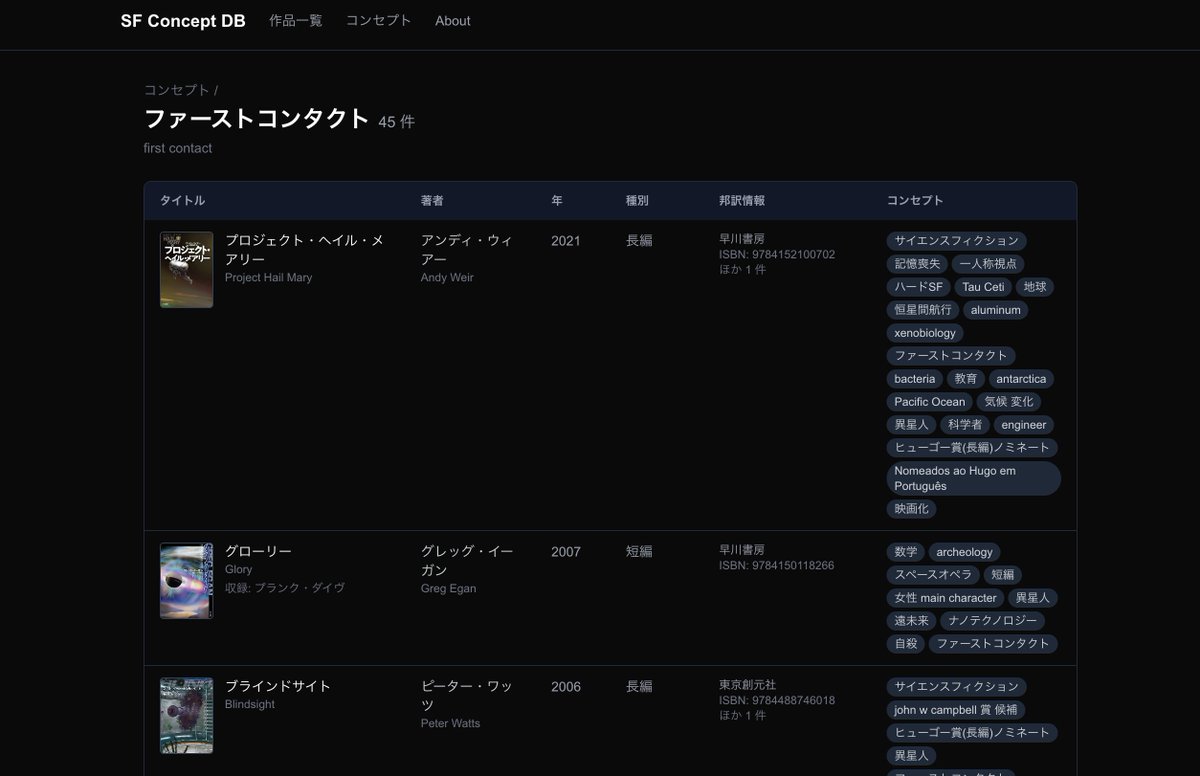Open the プロジェクト・ヘイル・メアリー title link

304,250
